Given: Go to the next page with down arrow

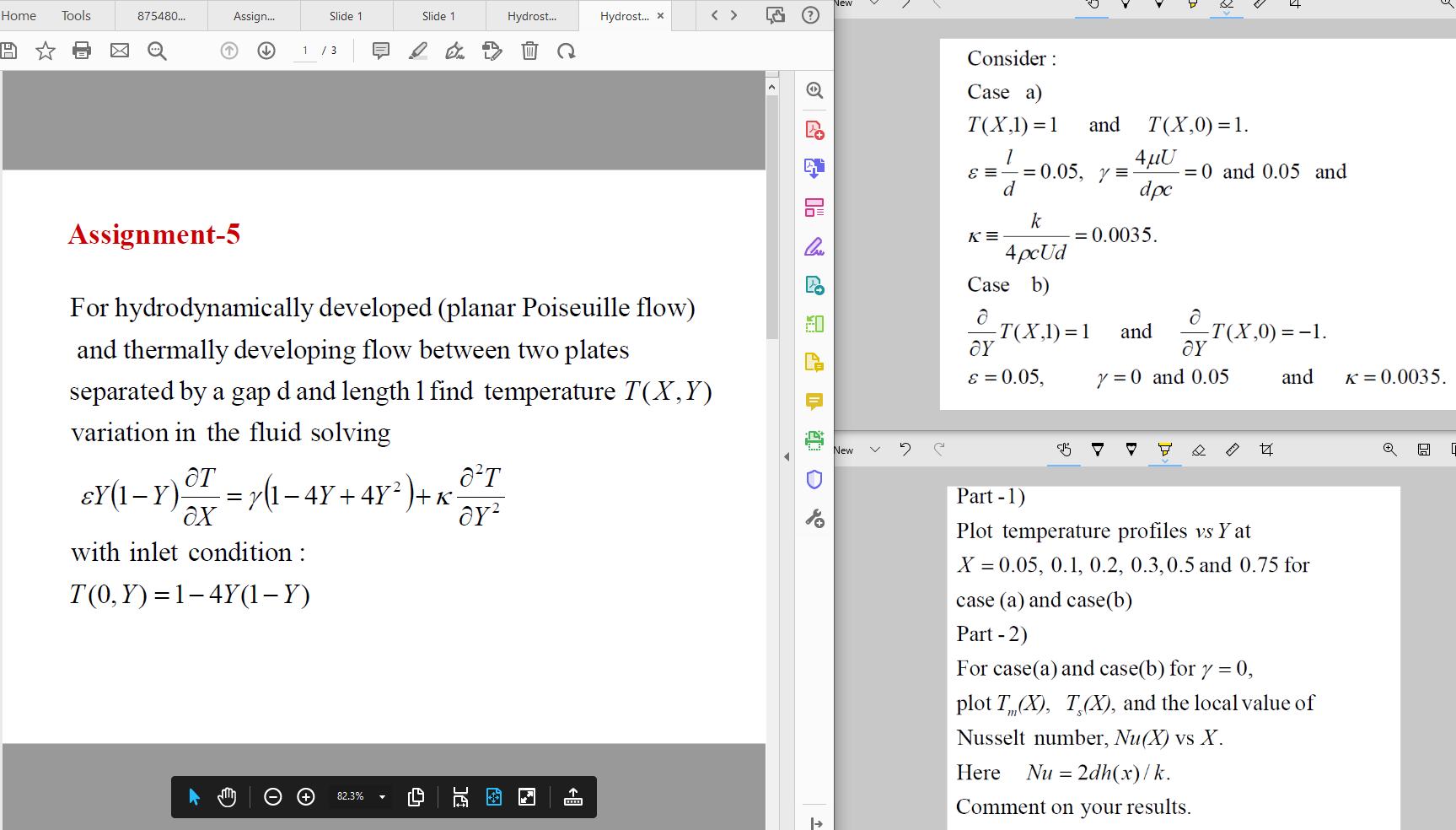Looking at the screenshot, I should (x=266, y=51).
